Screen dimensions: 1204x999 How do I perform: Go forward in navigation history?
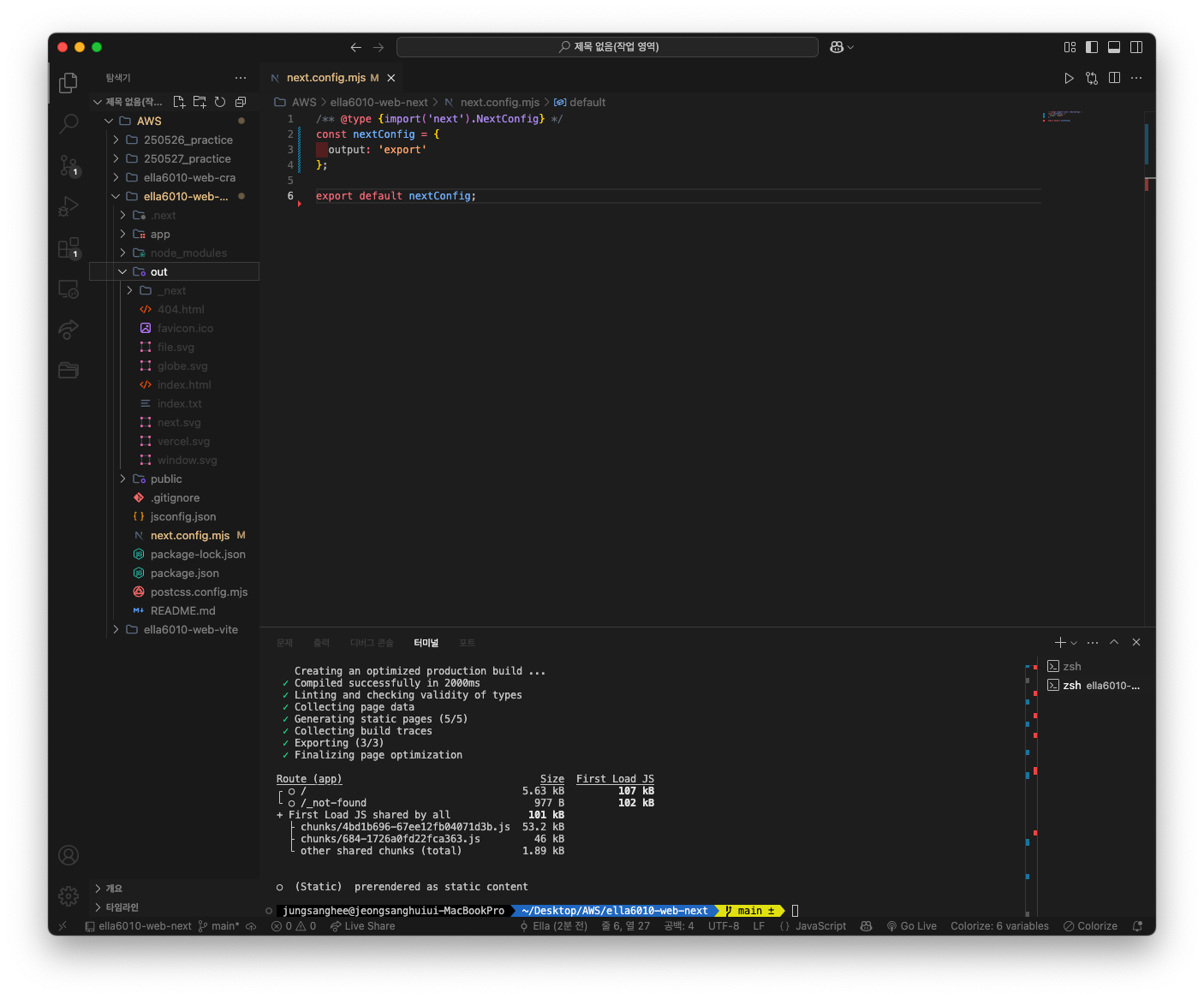pyautogui.click(x=378, y=47)
